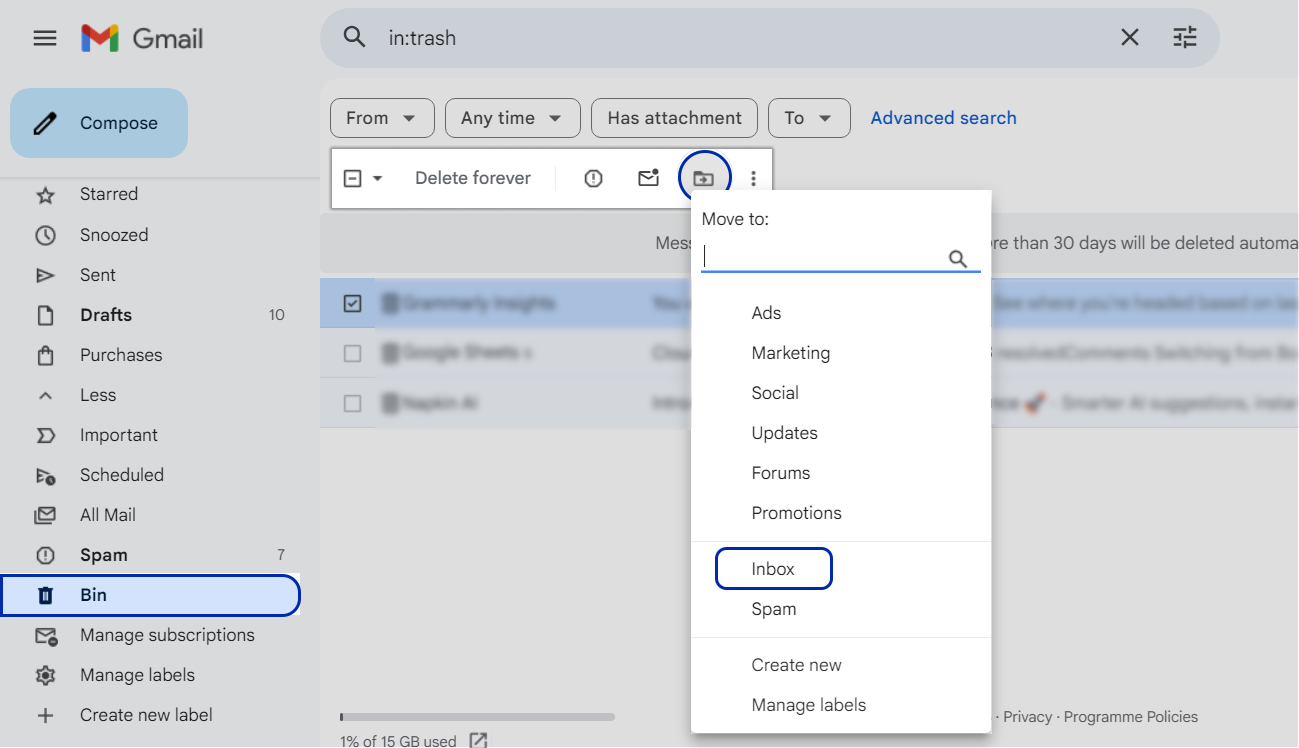Mark selection as unread via envelope icon
This screenshot has width=1299, height=748.
[647, 177]
